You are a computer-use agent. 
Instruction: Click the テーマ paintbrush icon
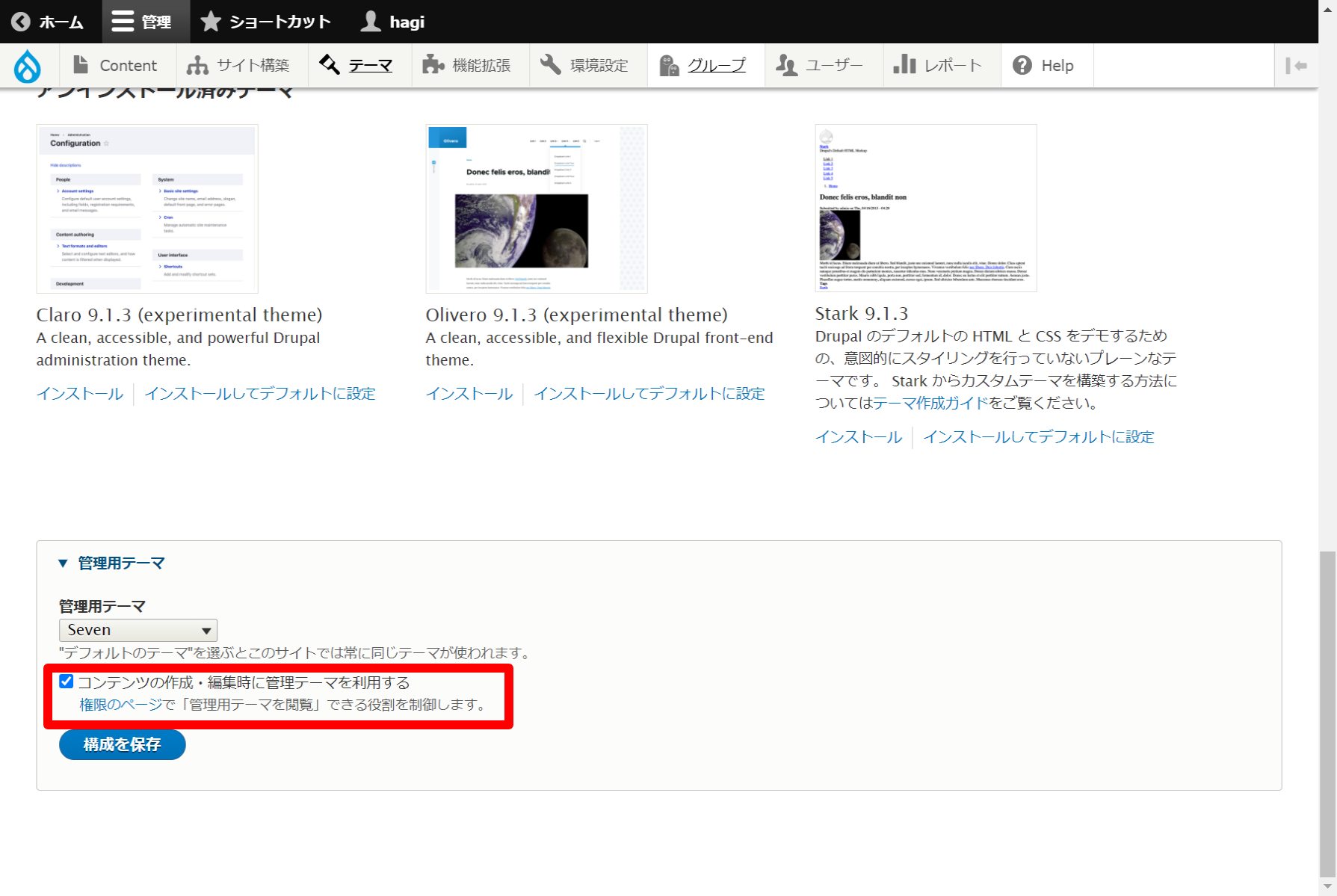pyautogui.click(x=330, y=65)
